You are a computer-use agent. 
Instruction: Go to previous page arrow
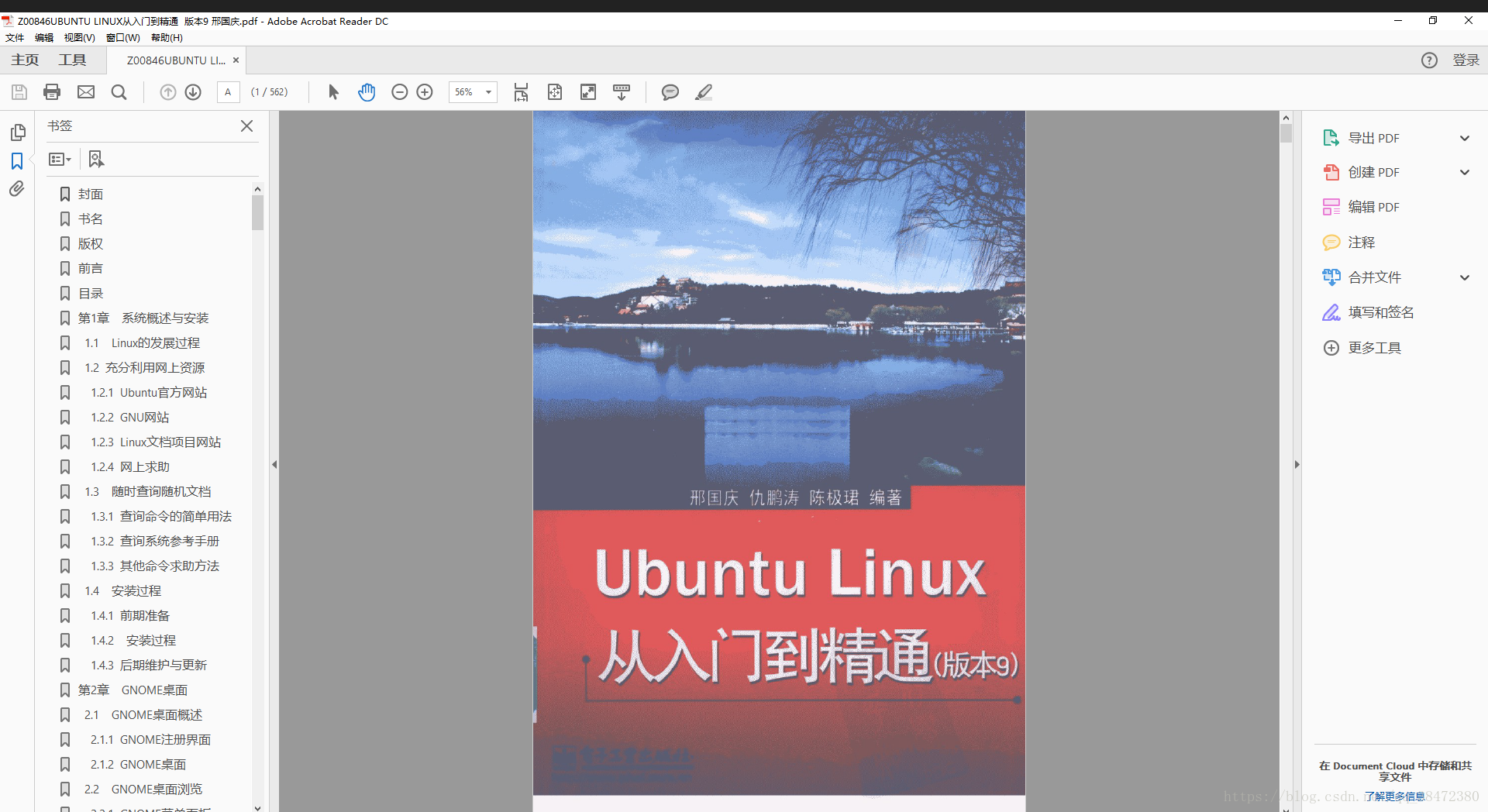[167, 92]
